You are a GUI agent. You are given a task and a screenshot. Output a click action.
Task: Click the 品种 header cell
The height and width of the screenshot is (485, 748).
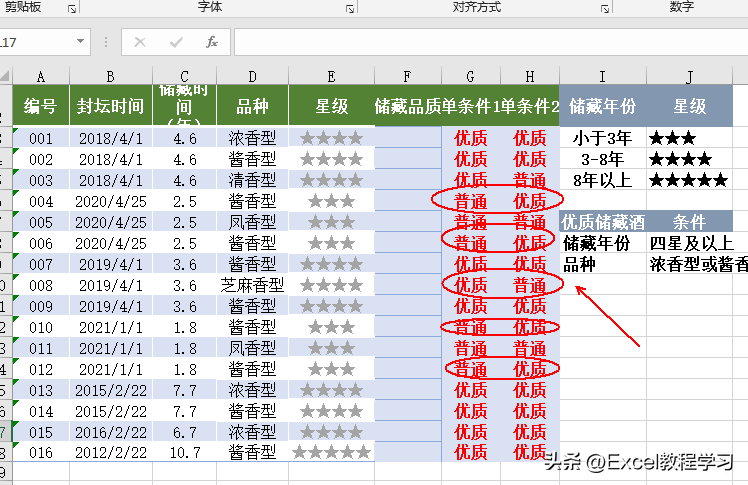tap(252, 106)
